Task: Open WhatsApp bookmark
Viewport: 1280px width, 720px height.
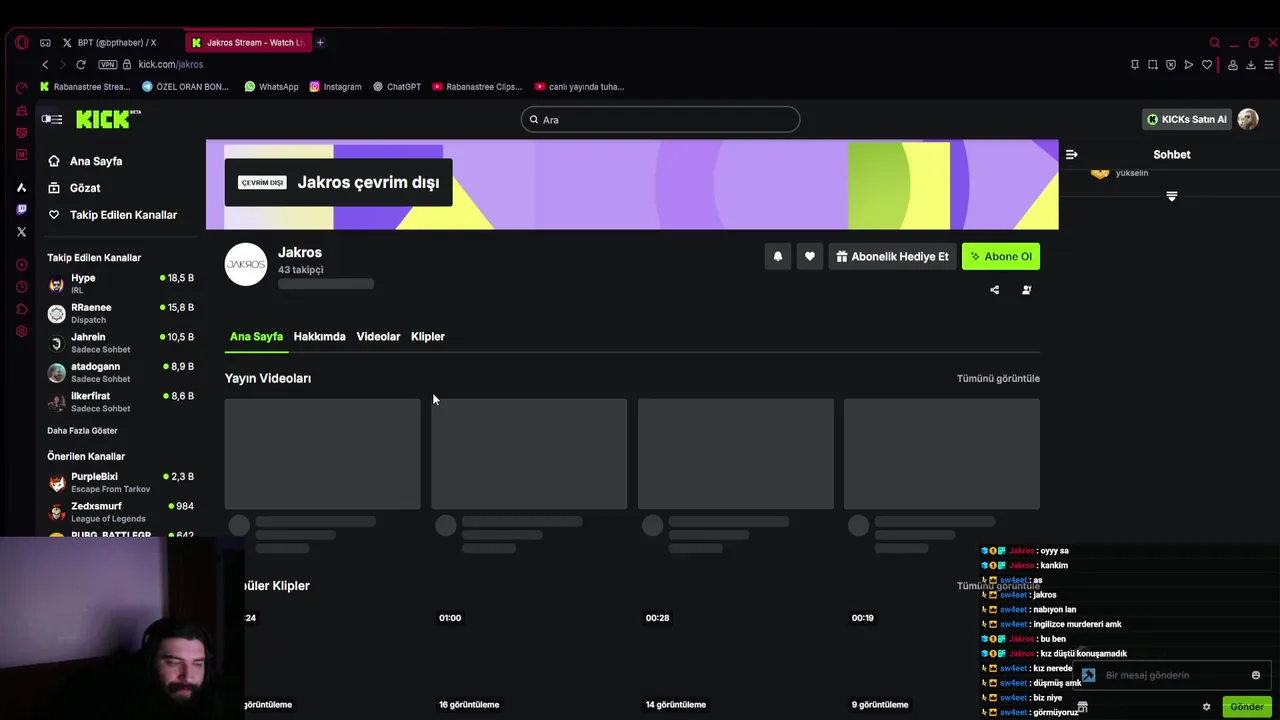Action: (x=271, y=87)
